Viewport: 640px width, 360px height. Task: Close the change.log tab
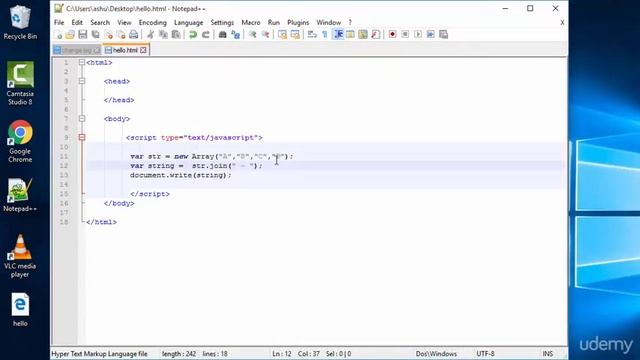tap(97, 50)
